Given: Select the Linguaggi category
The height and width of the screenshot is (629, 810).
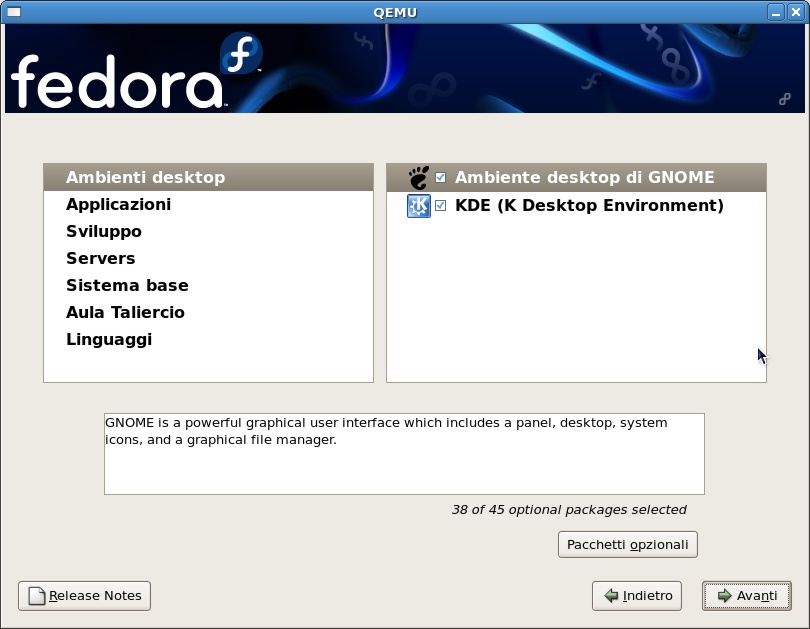Looking at the screenshot, I should [208, 339].
